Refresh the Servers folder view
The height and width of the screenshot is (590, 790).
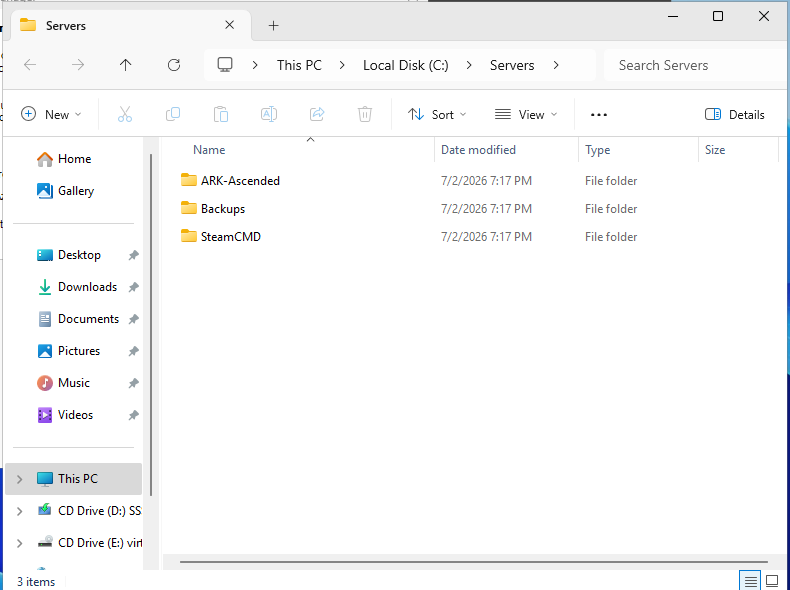(x=174, y=65)
